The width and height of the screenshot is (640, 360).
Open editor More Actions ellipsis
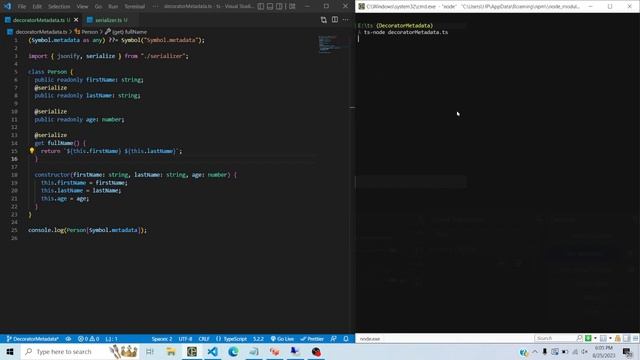coord(346,20)
